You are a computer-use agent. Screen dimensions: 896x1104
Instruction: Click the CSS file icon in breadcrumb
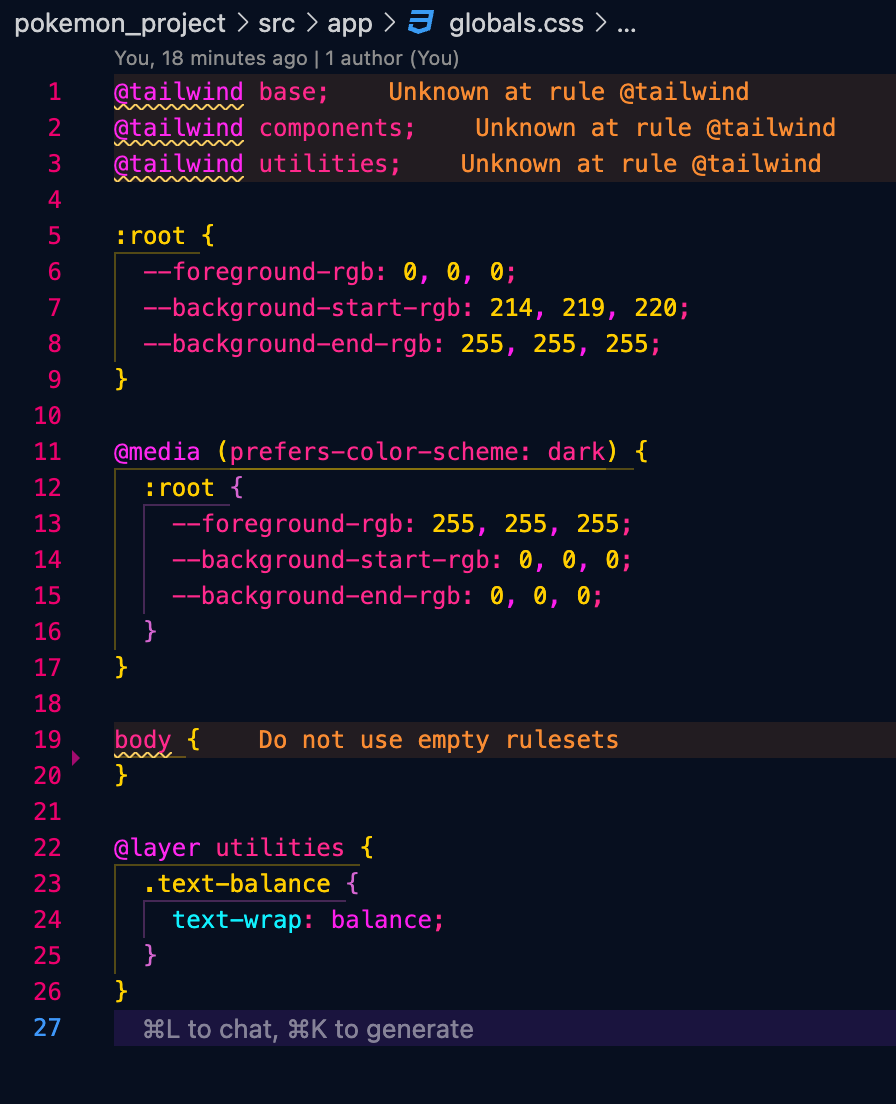421,23
